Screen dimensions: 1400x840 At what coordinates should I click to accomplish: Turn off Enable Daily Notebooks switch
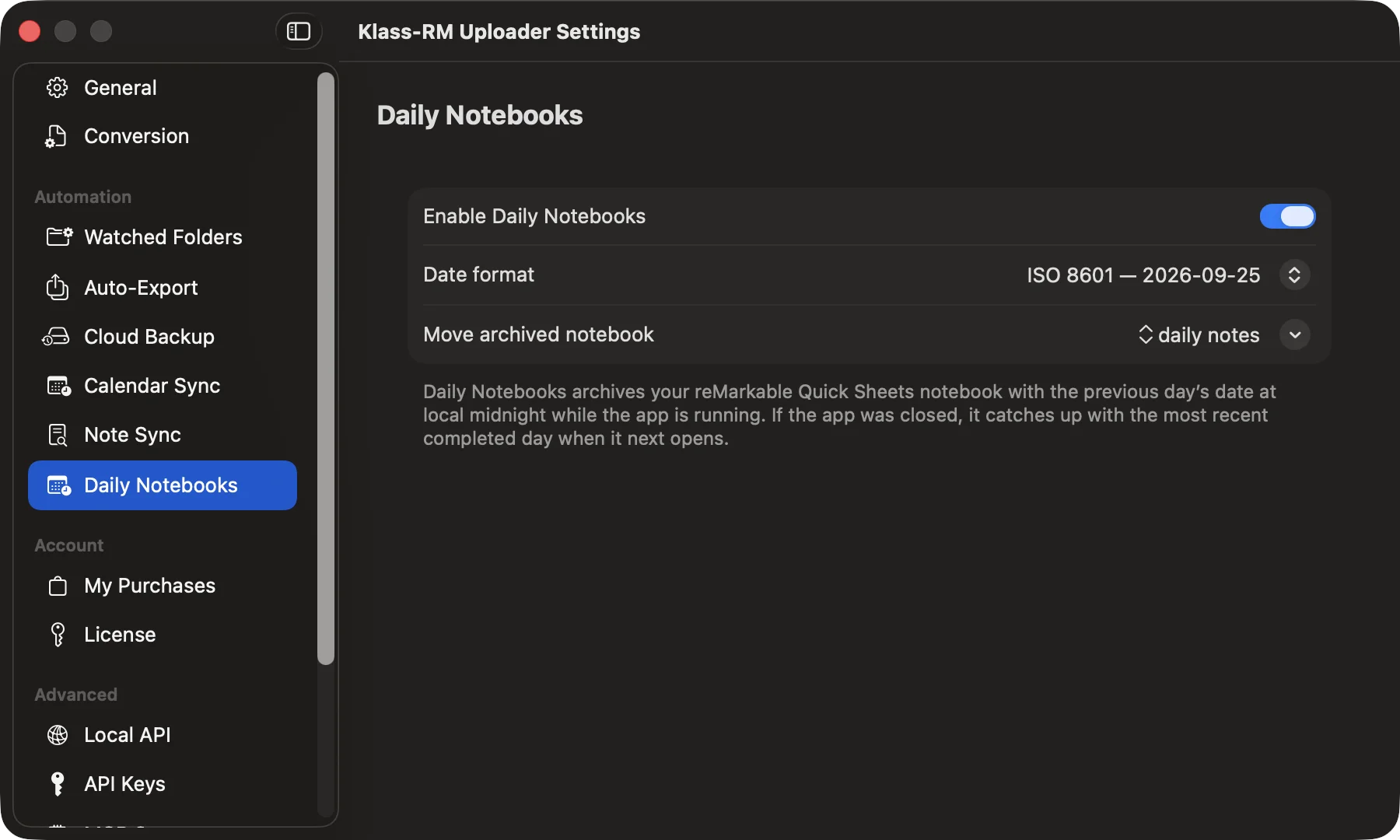[x=1287, y=216]
